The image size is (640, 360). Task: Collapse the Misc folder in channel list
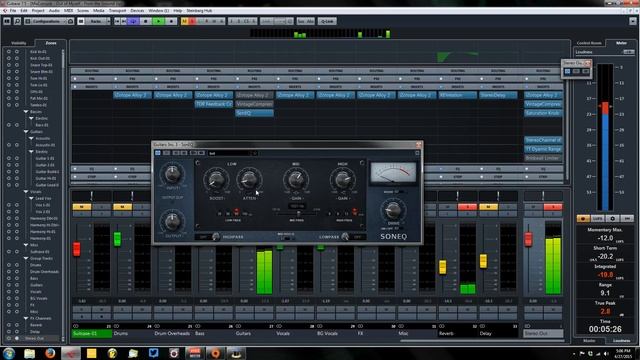tap(26, 245)
